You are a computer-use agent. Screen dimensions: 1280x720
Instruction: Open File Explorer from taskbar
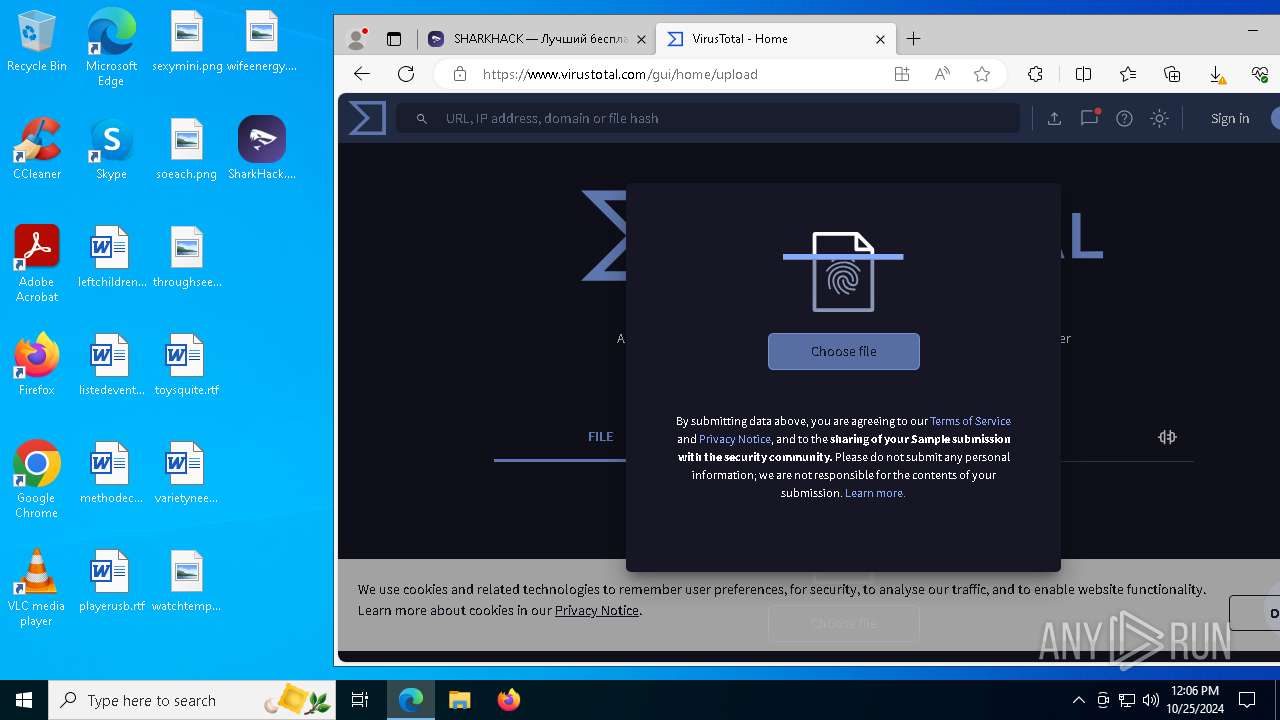click(x=460, y=700)
